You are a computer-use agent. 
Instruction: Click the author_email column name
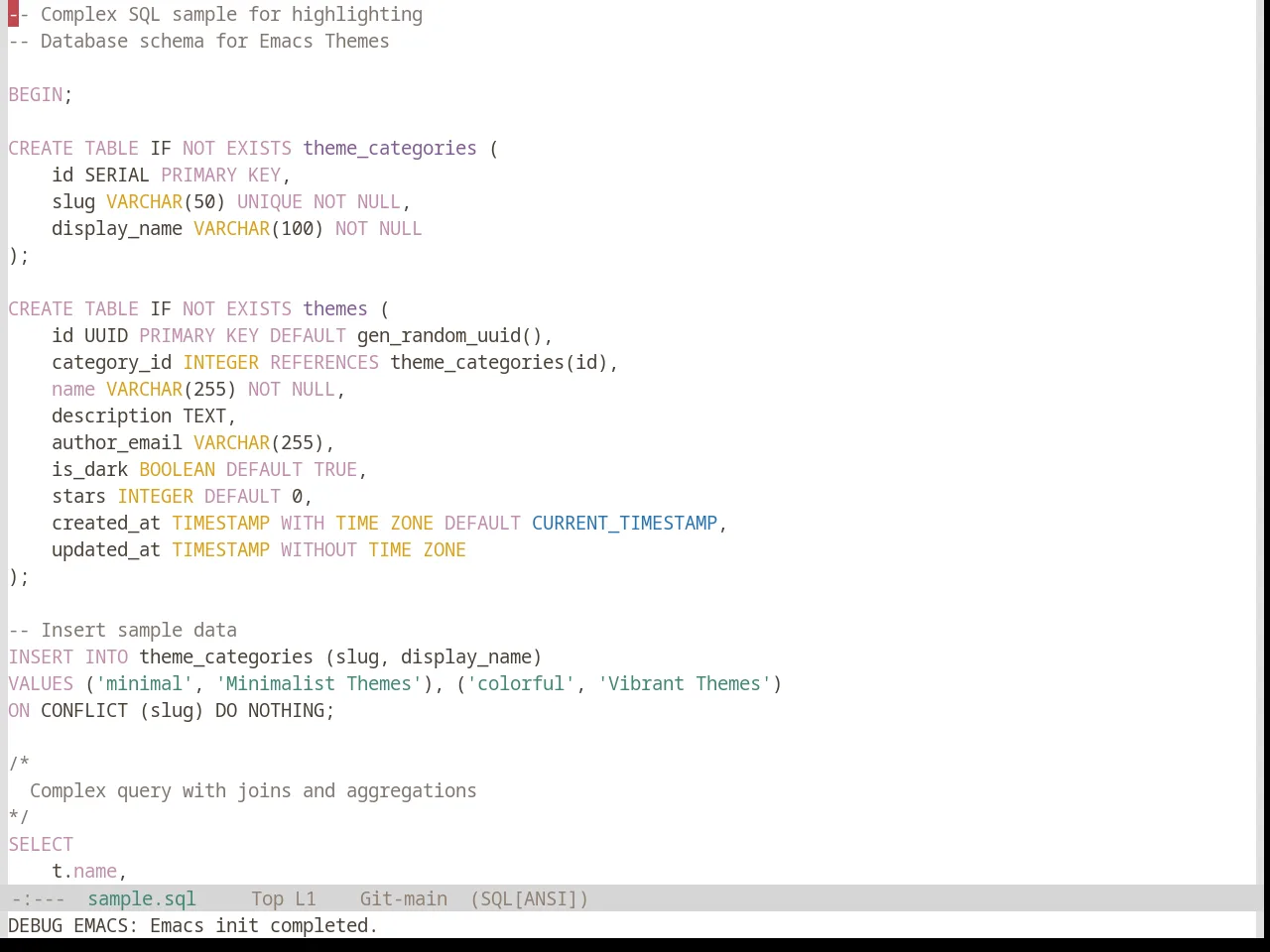pyautogui.click(x=117, y=442)
